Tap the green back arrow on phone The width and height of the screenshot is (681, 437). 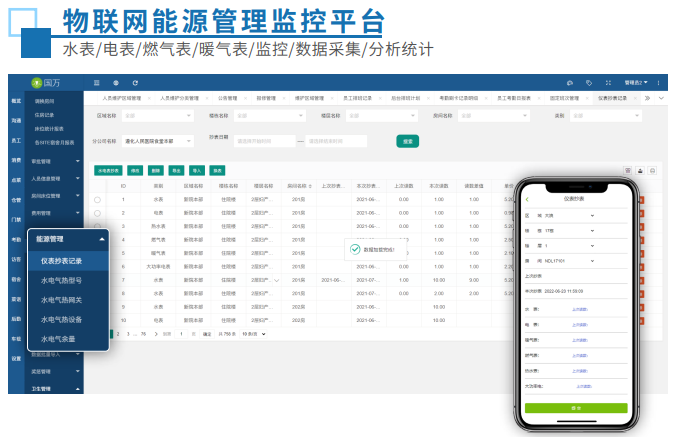point(527,200)
